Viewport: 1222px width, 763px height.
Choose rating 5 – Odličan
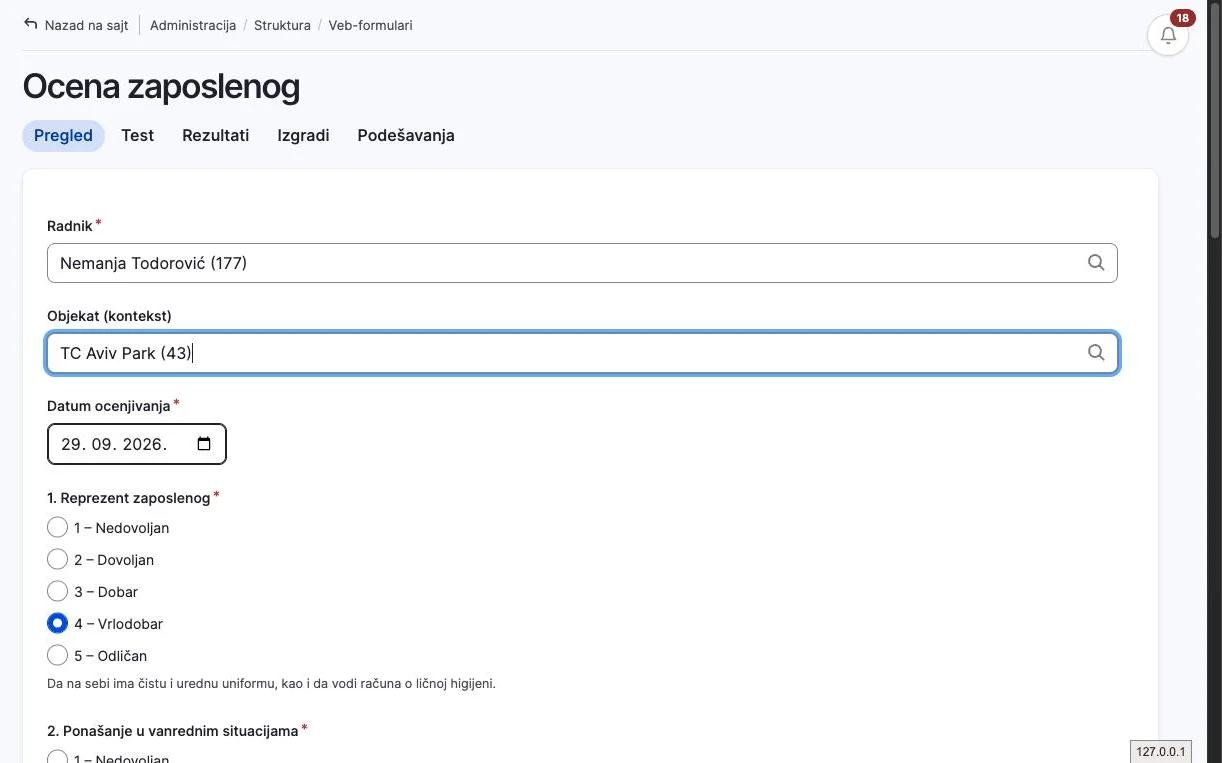coord(57,656)
